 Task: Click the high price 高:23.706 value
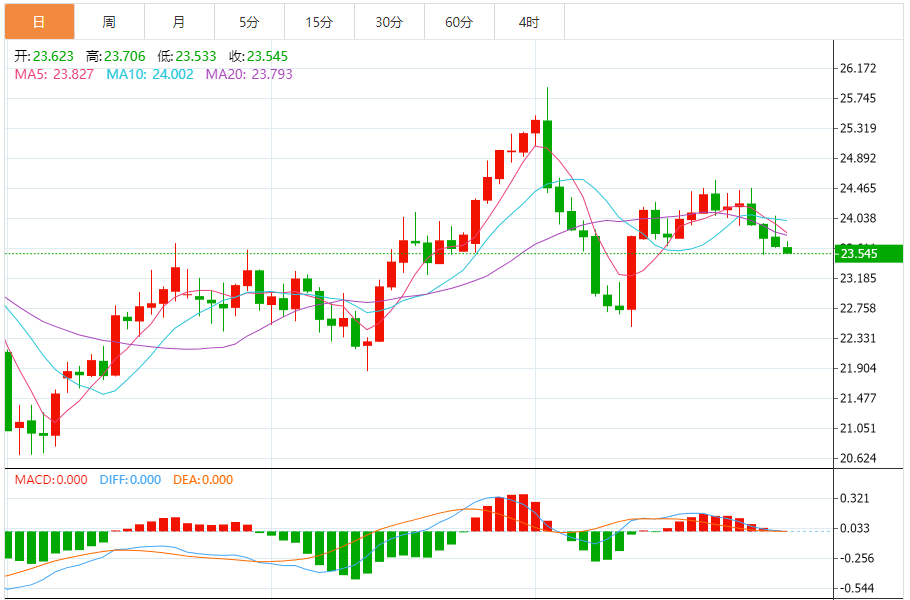[x=115, y=56]
